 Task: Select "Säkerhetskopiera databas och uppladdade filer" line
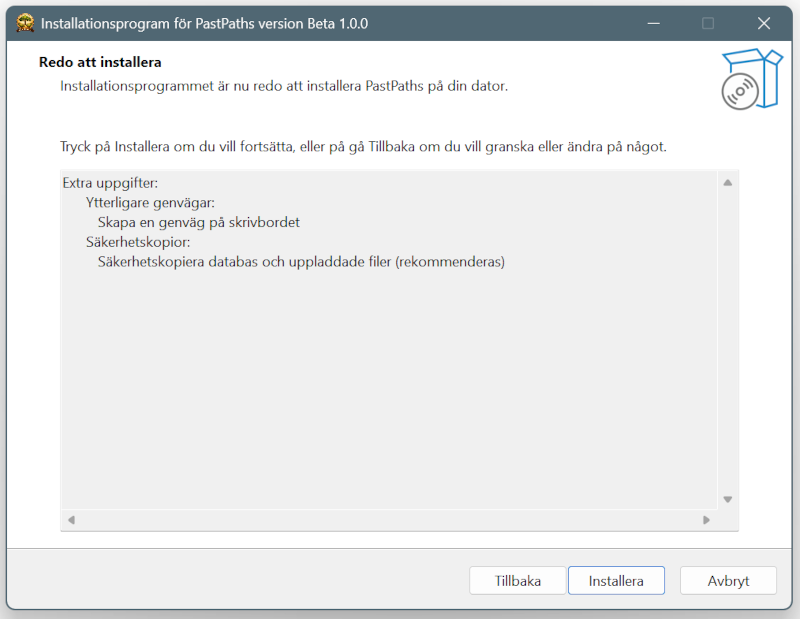tap(301, 262)
